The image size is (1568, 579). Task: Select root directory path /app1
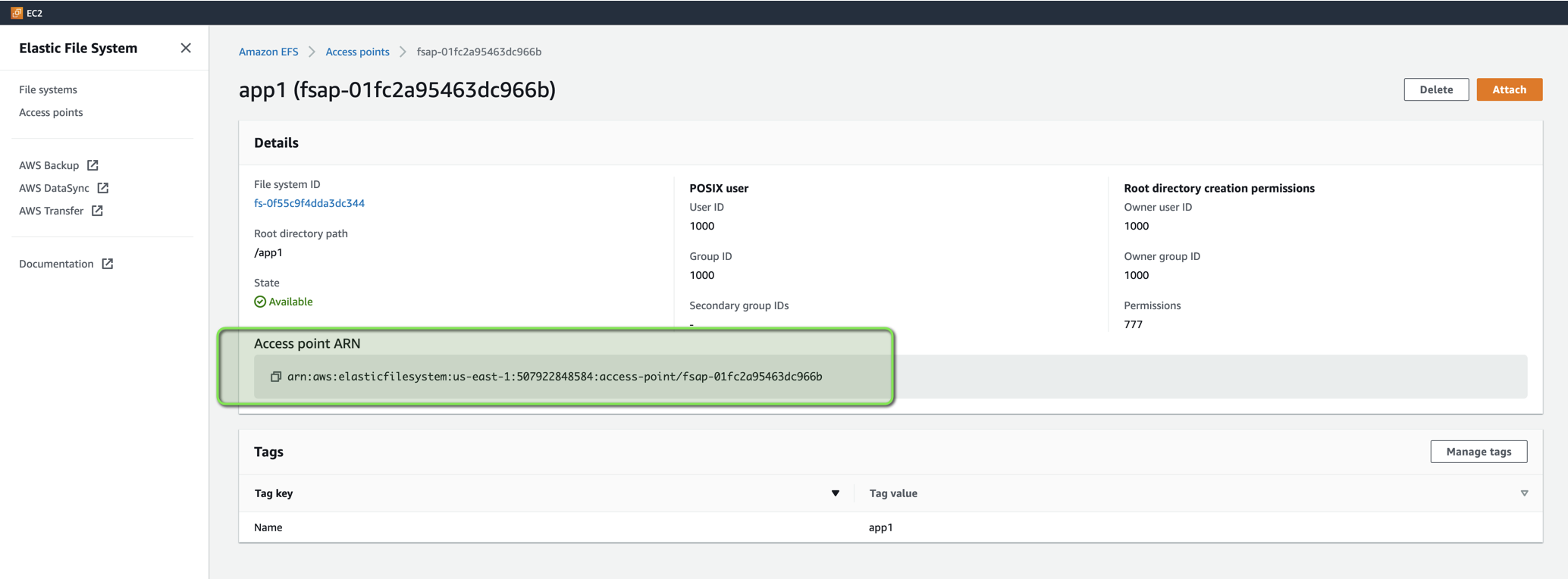pyautogui.click(x=268, y=252)
